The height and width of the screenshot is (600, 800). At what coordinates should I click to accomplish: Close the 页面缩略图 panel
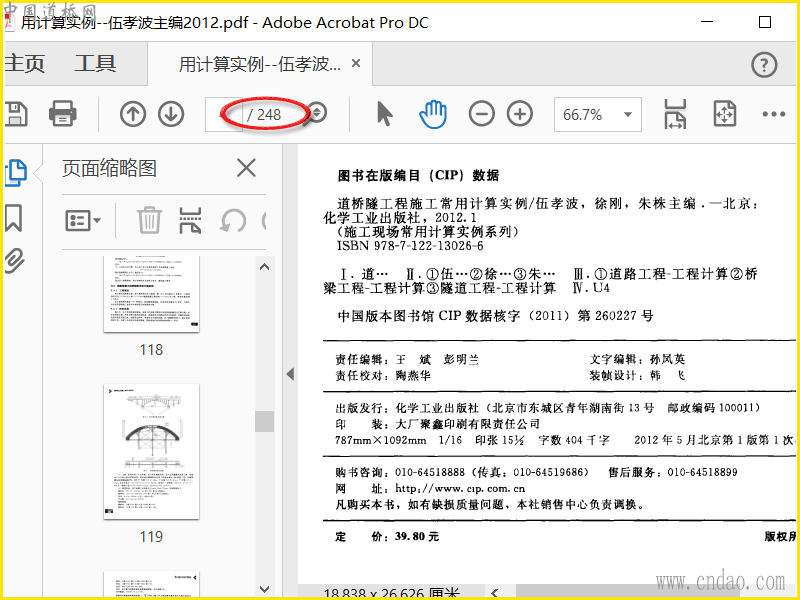coord(246,168)
